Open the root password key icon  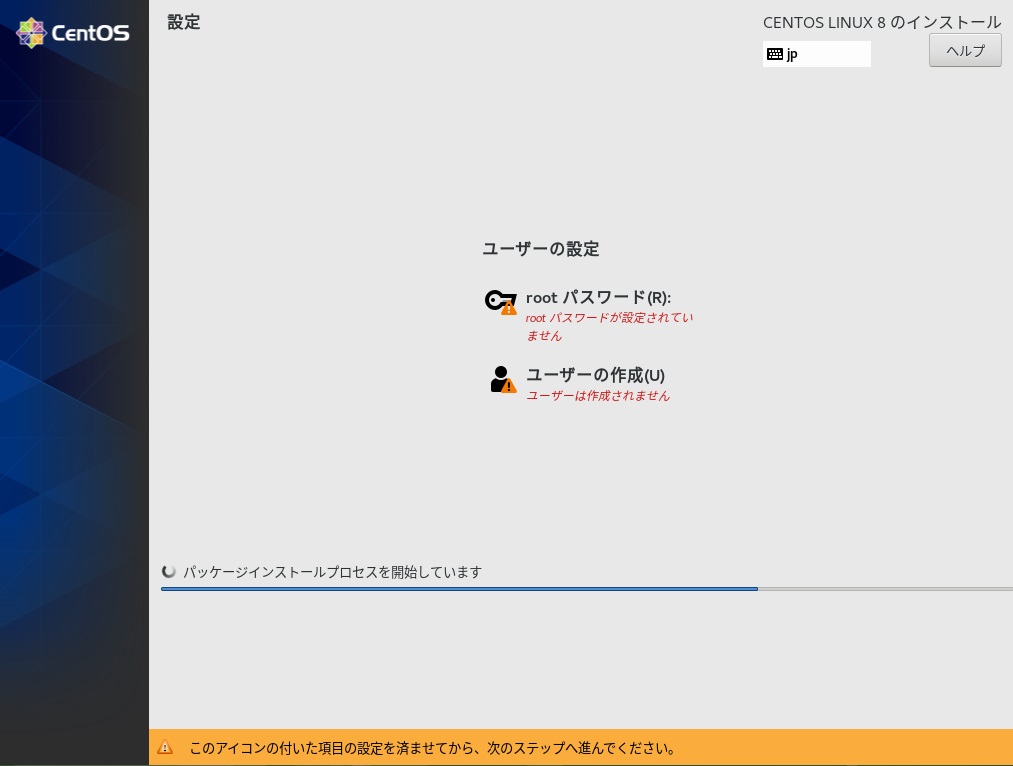pyautogui.click(x=501, y=302)
